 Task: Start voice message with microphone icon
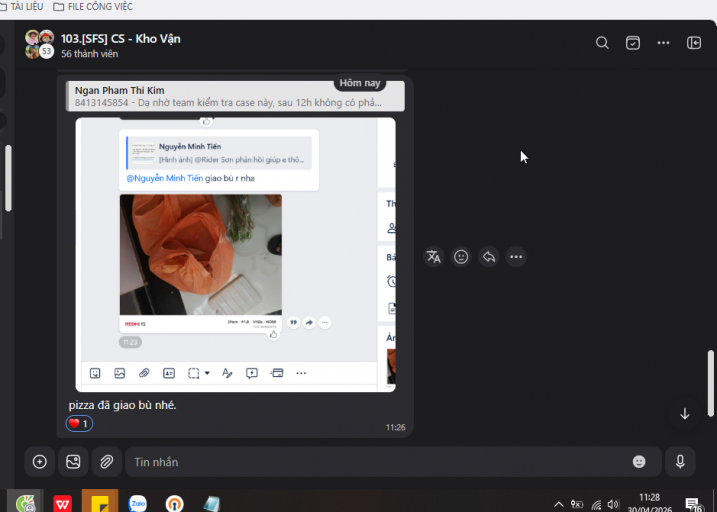(680, 462)
